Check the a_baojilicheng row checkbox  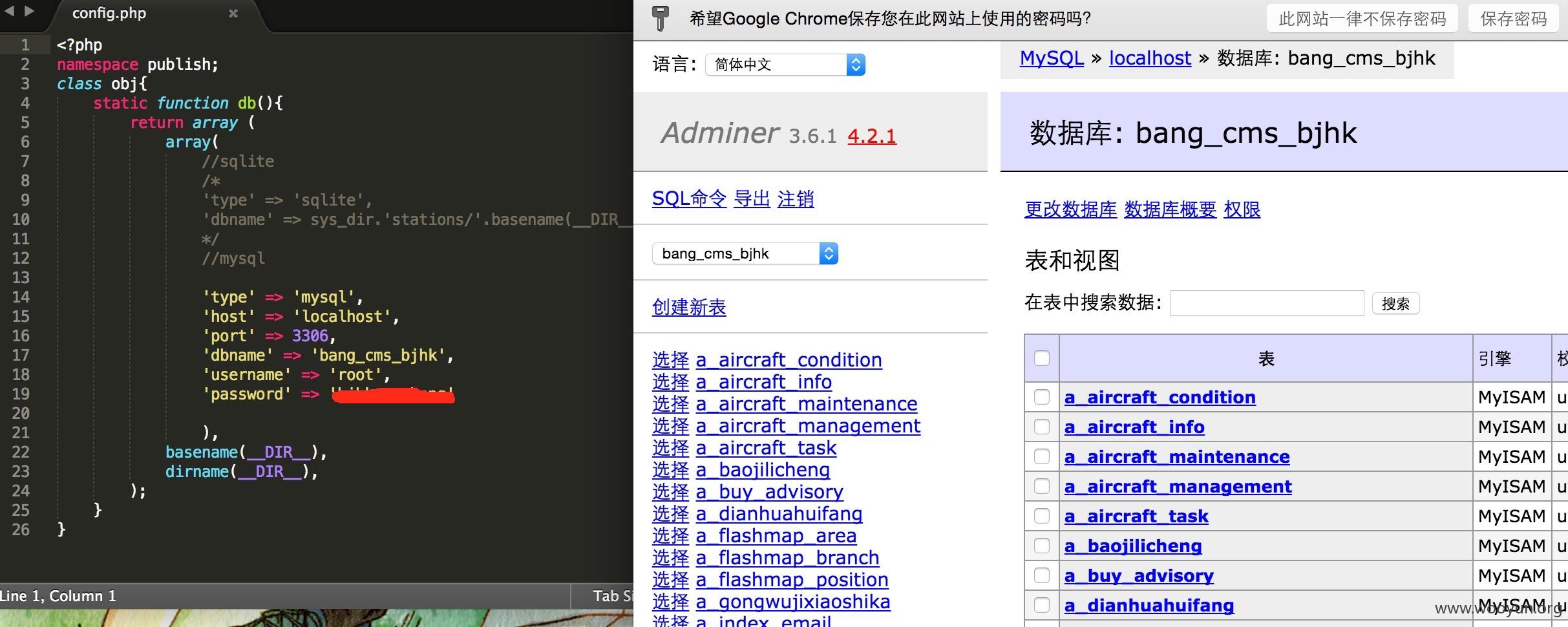1042,546
